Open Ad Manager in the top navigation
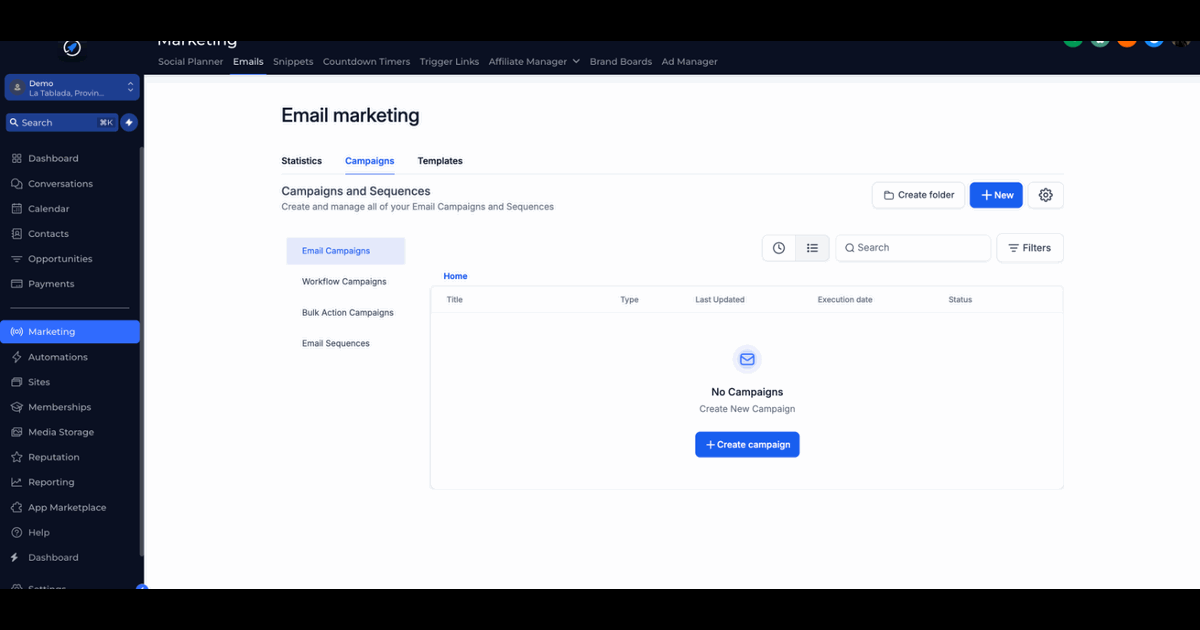The width and height of the screenshot is (1200, 630). pyautogui.click(x=690, y=61)
